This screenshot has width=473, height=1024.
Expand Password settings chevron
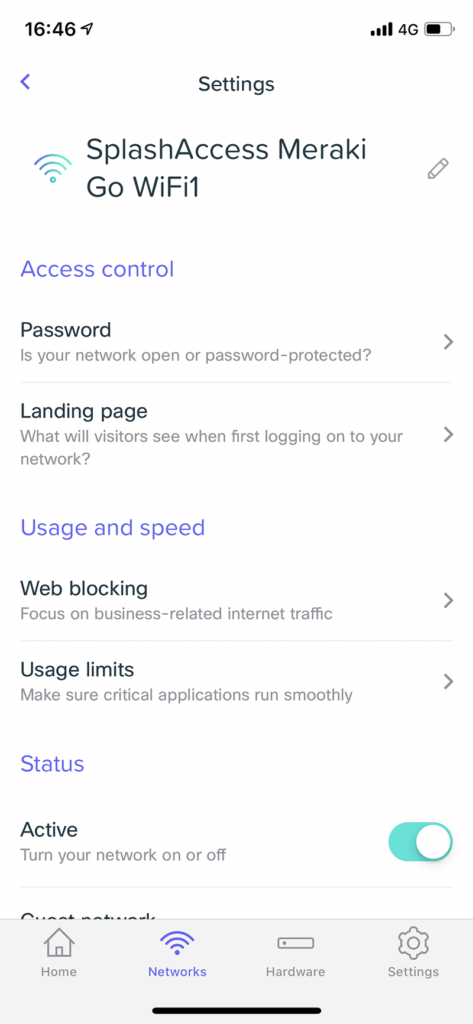pos(448,342)
